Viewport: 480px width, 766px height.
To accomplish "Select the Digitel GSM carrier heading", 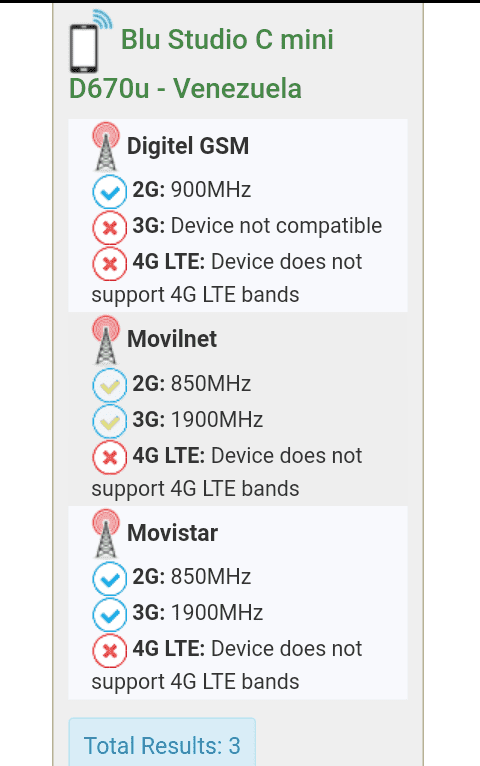I will pyautogui.click(x=188, y=146).
